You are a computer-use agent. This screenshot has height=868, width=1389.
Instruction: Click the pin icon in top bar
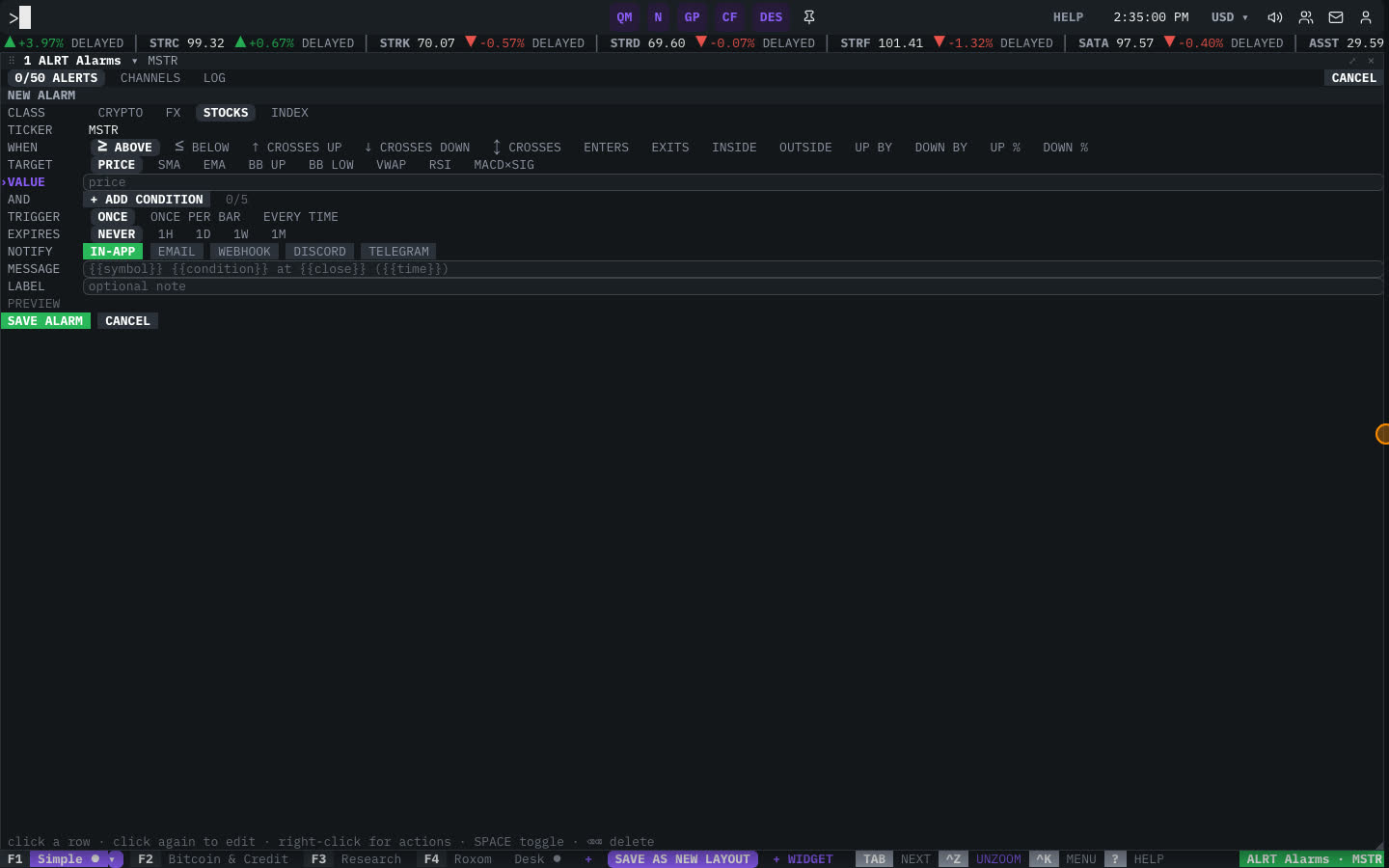(809, 17)
